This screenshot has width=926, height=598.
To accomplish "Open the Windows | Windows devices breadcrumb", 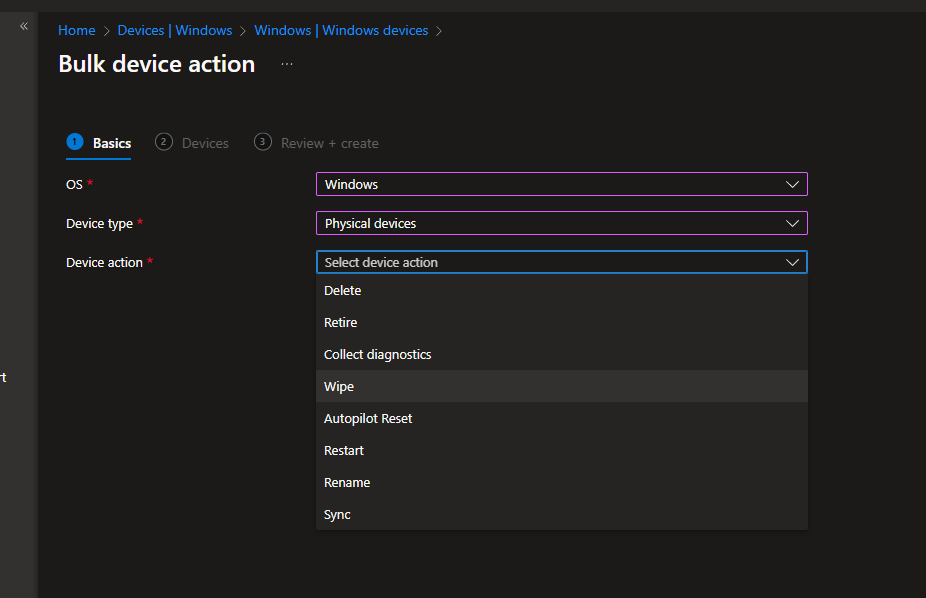I will [341, 30].
